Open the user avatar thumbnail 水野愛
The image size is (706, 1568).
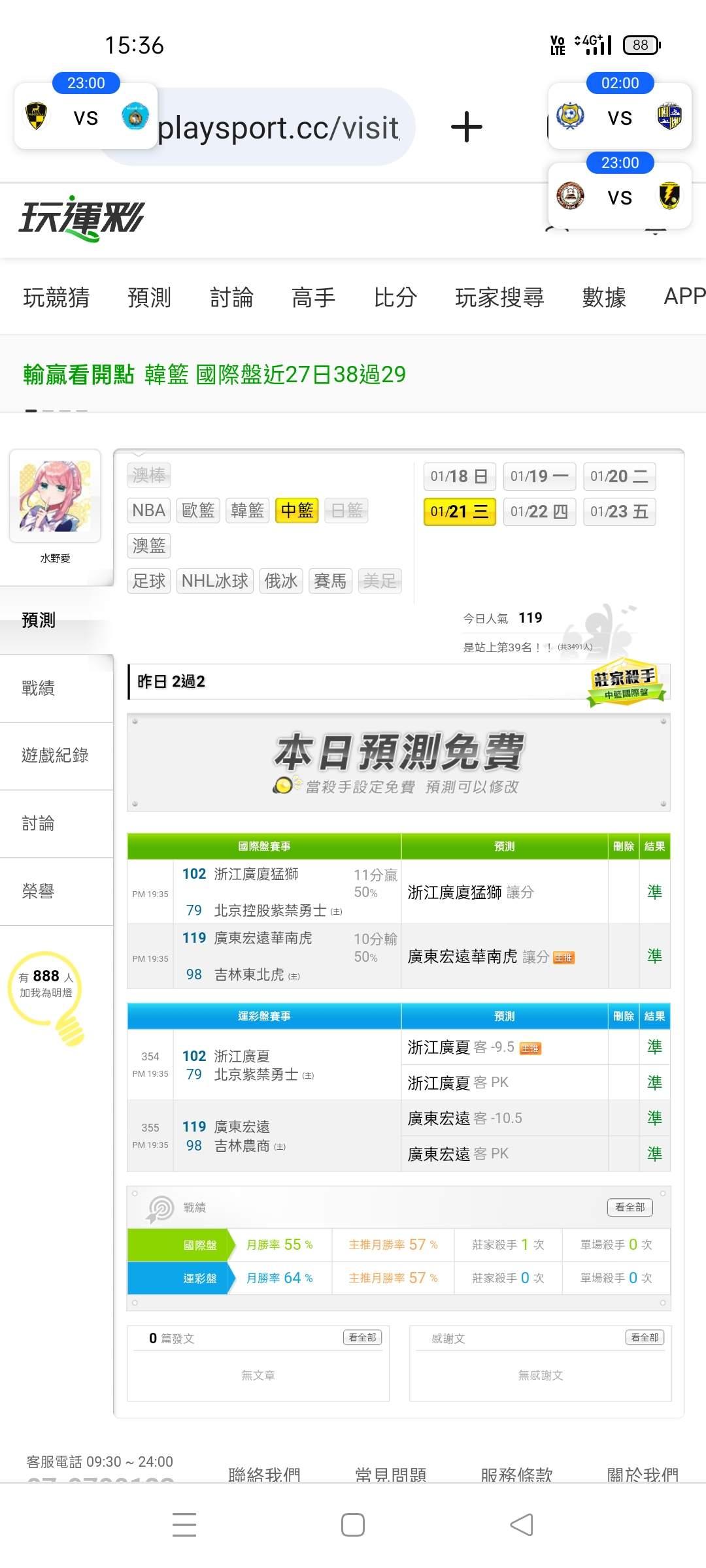55,497
